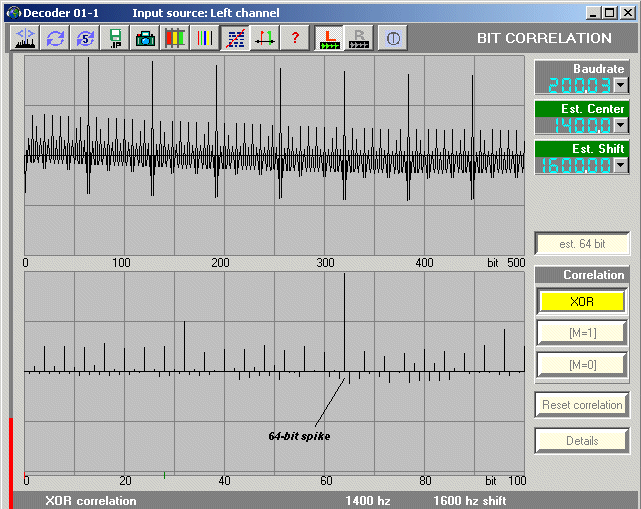Select the Left channel input toggle
Screen dimensions: 641x509
329,38
